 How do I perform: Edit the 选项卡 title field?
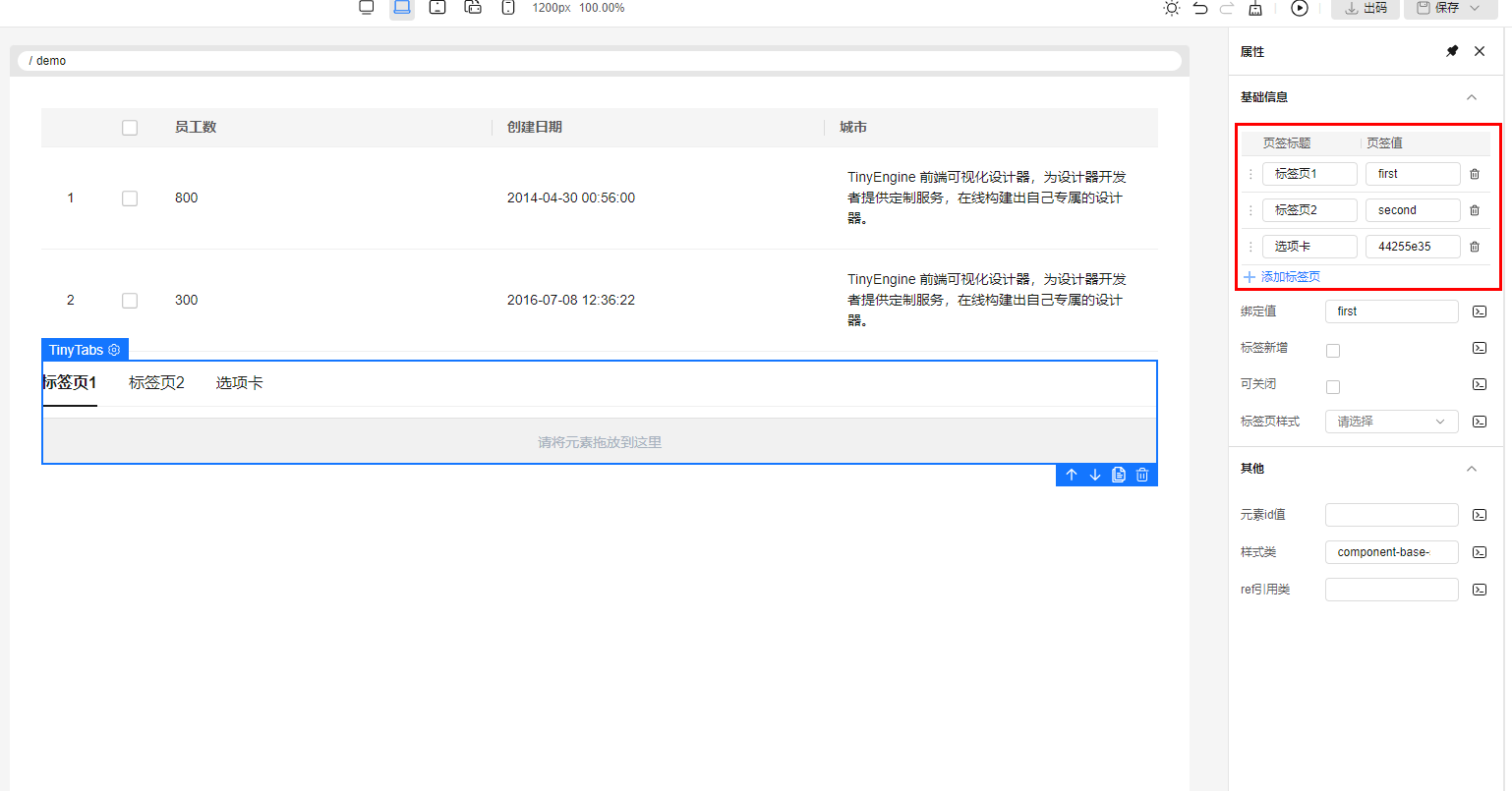[x=1309, y=247]
